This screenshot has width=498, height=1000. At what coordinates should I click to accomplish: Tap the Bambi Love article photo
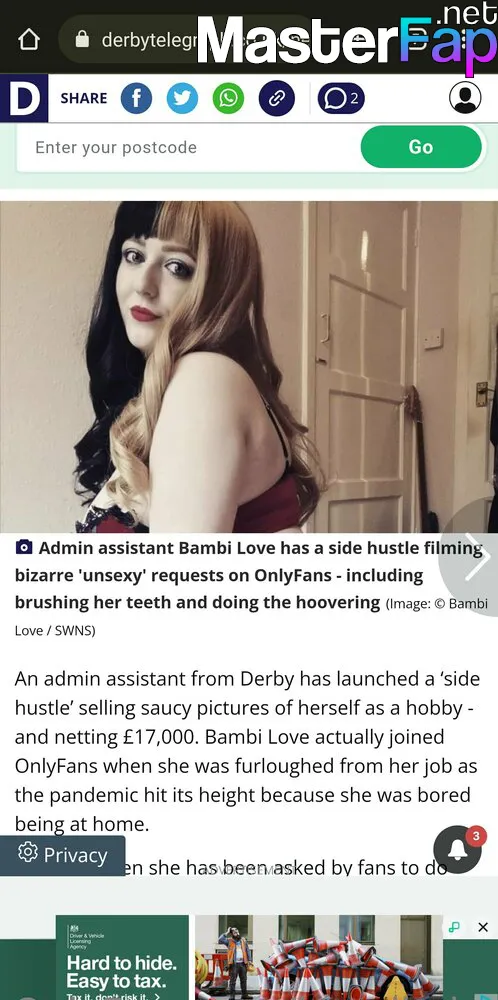tap(249, 367)
